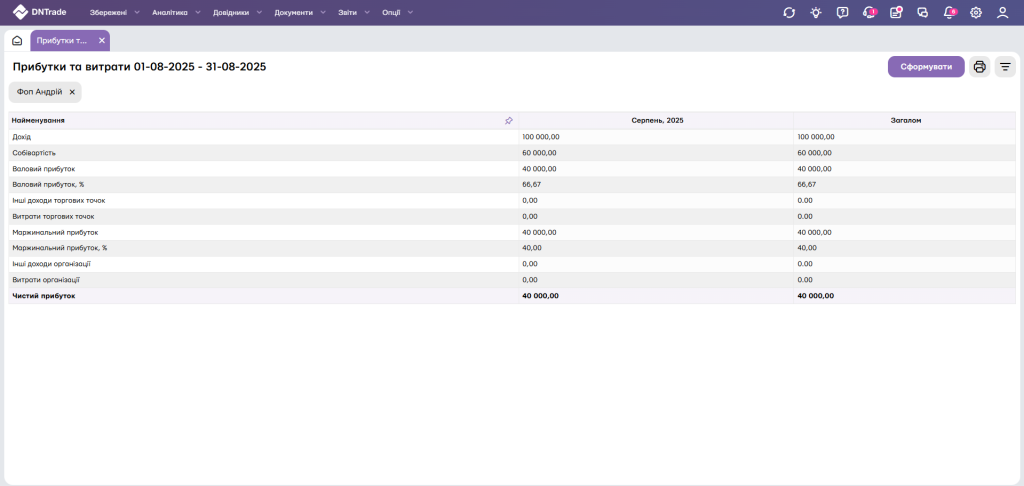The height and width of the screenshot is (486, 1024).
Task: Remove the Фоп Андрій filter chip
Action: coord(72,92)
